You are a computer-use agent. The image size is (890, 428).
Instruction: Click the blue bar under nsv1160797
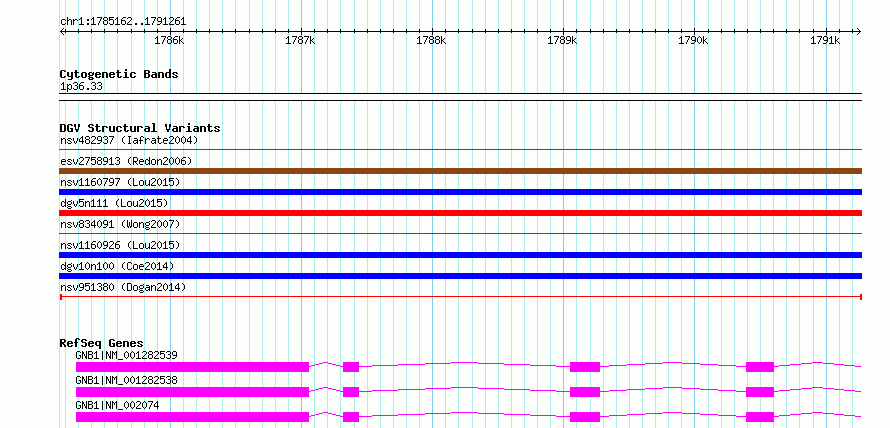pos(461,192)
